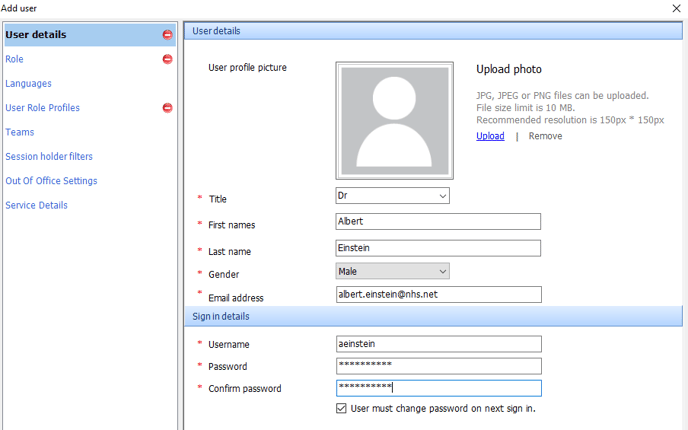The image size is (688, 430).
Task: Open the Role section
Action: point(14,59)
